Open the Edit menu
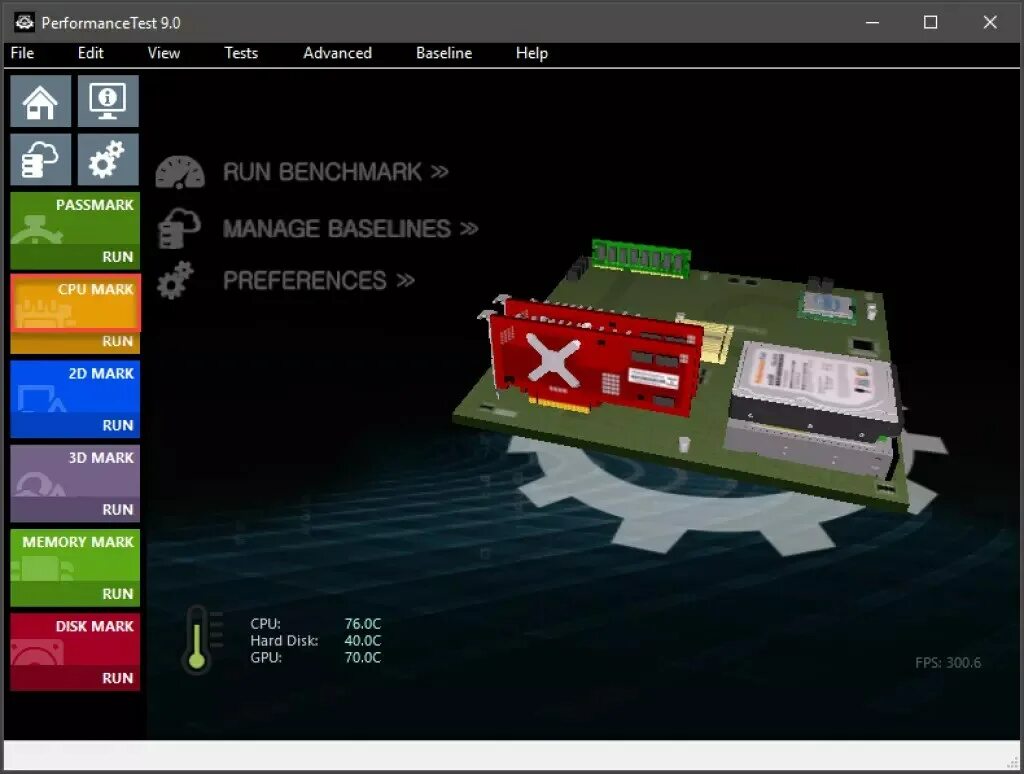Screen dimensions: 1024x774 tap(91, 53)
